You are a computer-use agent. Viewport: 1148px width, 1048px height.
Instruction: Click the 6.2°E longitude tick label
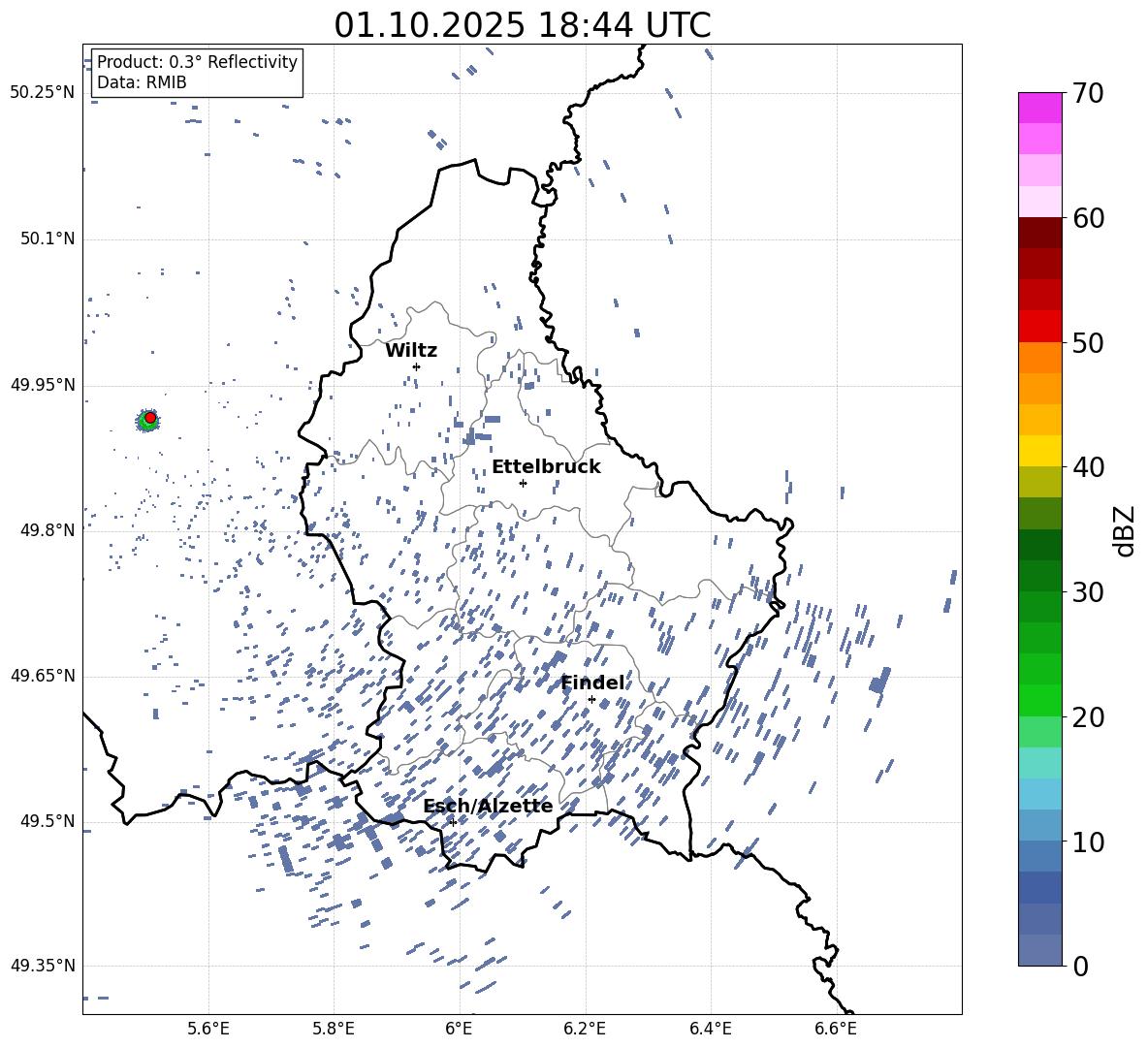pos(586,1028)
